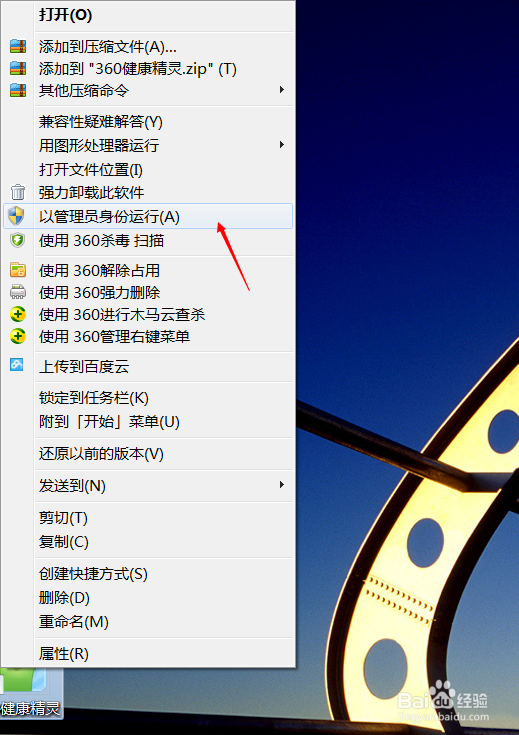Select 使用 360强力删除 entry
The image size is (519, 735).
tap(148, 292)
